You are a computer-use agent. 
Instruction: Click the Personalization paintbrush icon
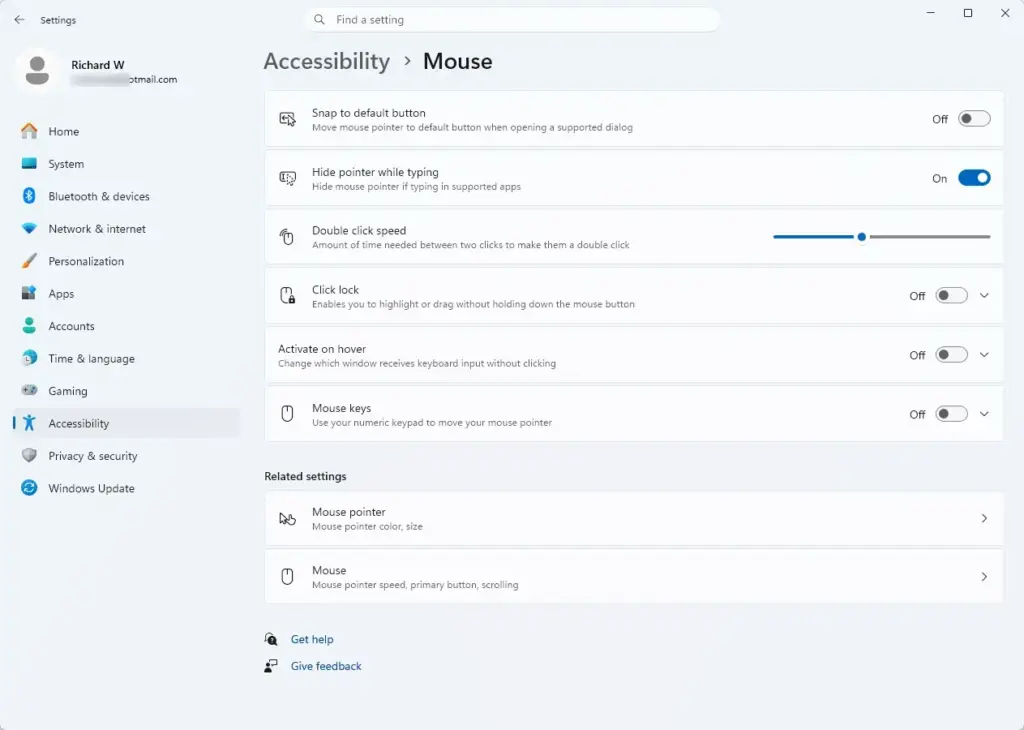click(x=29, y=261)
